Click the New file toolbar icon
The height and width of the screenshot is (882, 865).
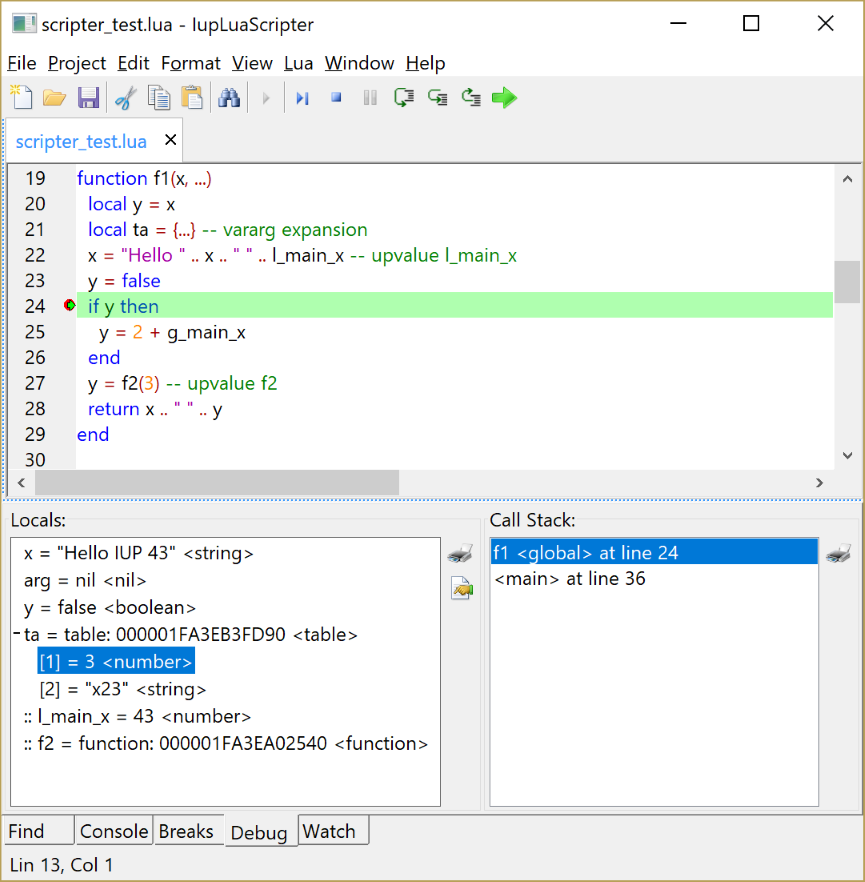[x=21, y=97]
